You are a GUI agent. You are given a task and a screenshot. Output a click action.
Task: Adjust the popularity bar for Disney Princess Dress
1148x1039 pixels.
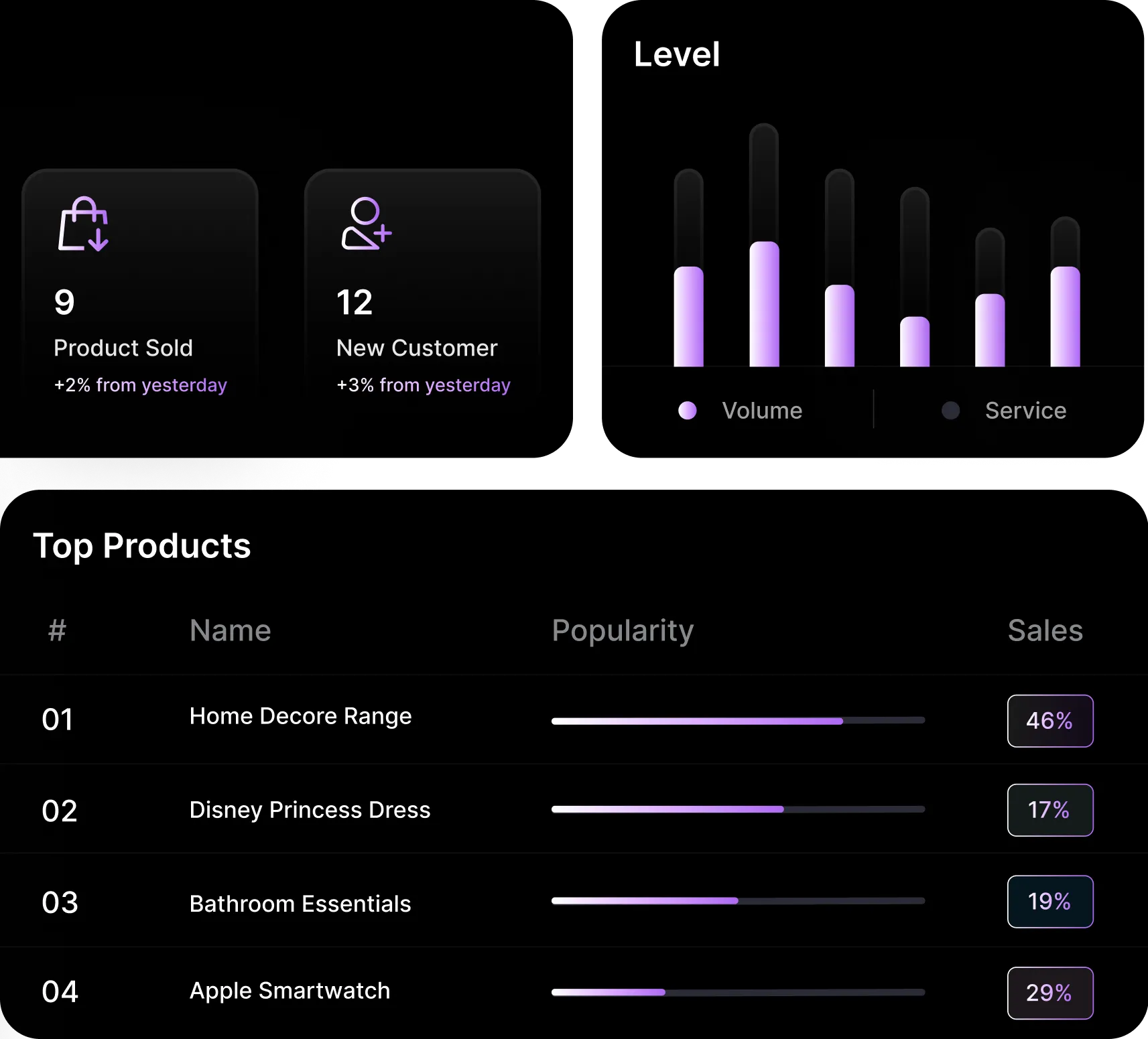click(737, 809)
